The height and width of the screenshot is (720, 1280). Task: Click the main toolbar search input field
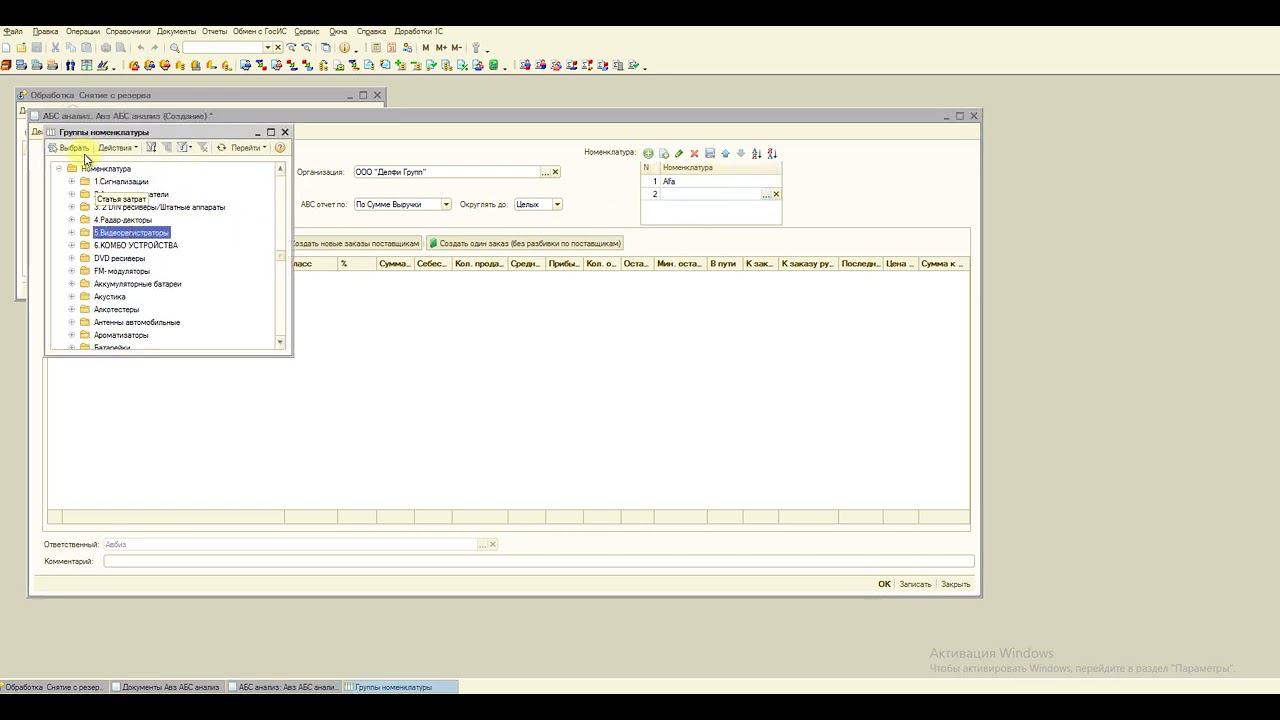pyautogui.click(x=223, y=47)
